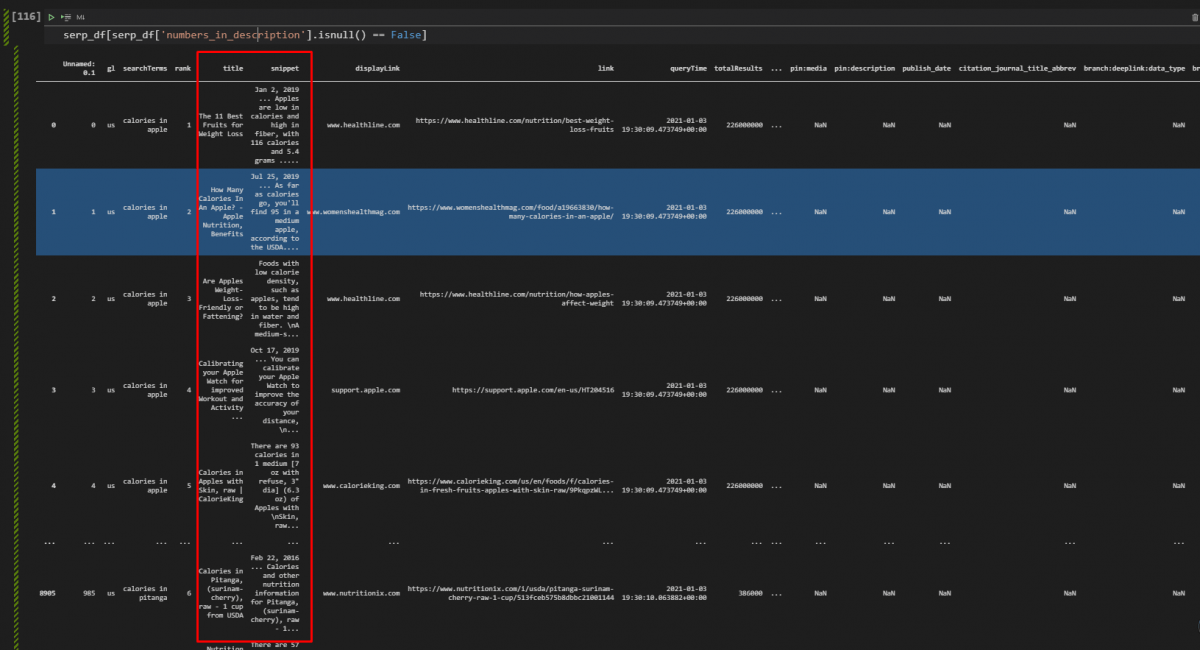The width and height of the screenshot is (1200, 650).
Task: Click the 'branch:deeplink:data_type' column header
Action: pos(1134,68)
